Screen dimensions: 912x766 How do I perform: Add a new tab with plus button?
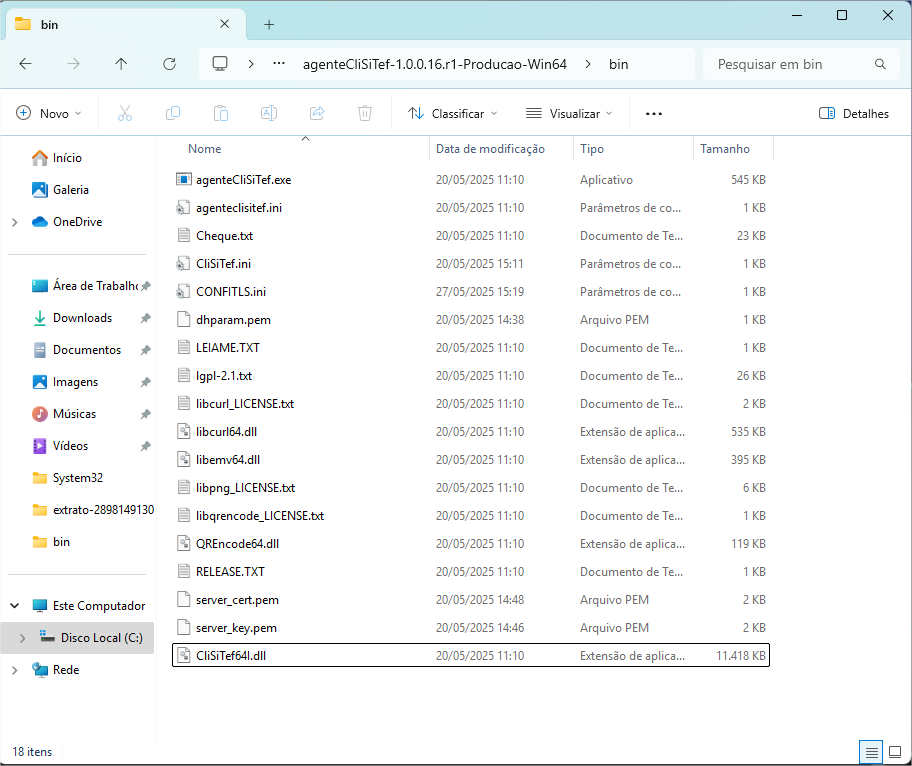pyautogui.click(x=269, y=24)
